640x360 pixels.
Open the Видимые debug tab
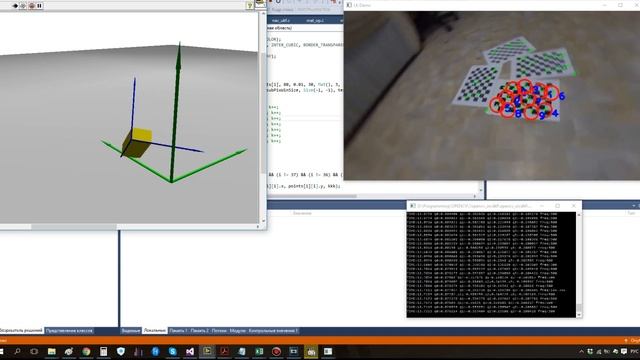131,331
